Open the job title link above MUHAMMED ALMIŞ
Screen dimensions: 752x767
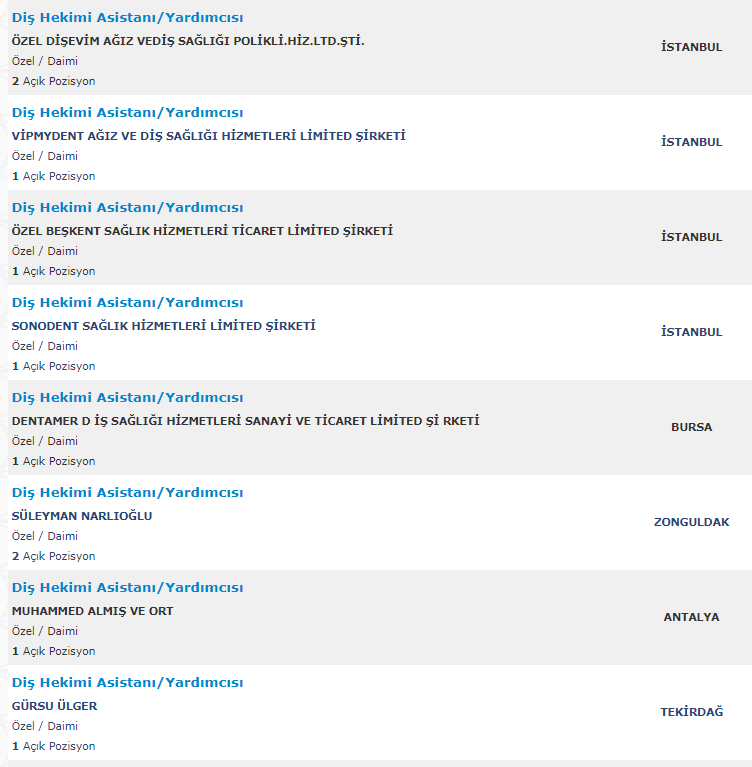[x=127, y=588]
